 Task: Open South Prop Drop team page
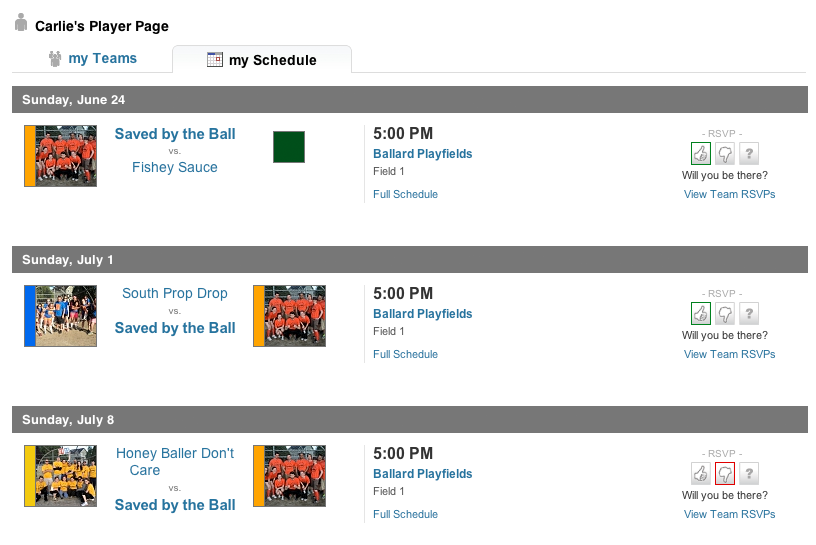175,294
